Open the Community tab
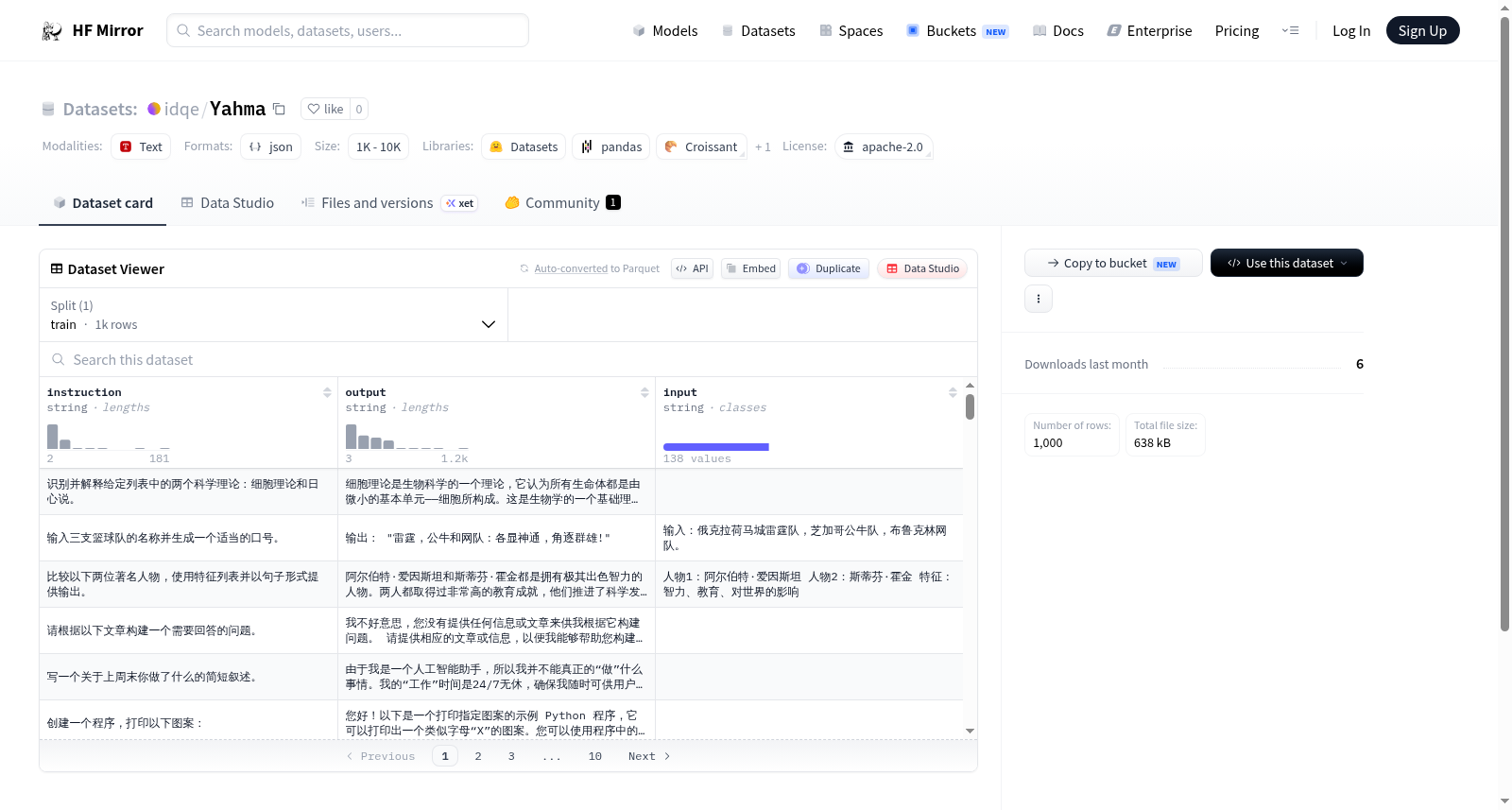Viewport: 1512px width, 810px height. (x=562, y=203)
